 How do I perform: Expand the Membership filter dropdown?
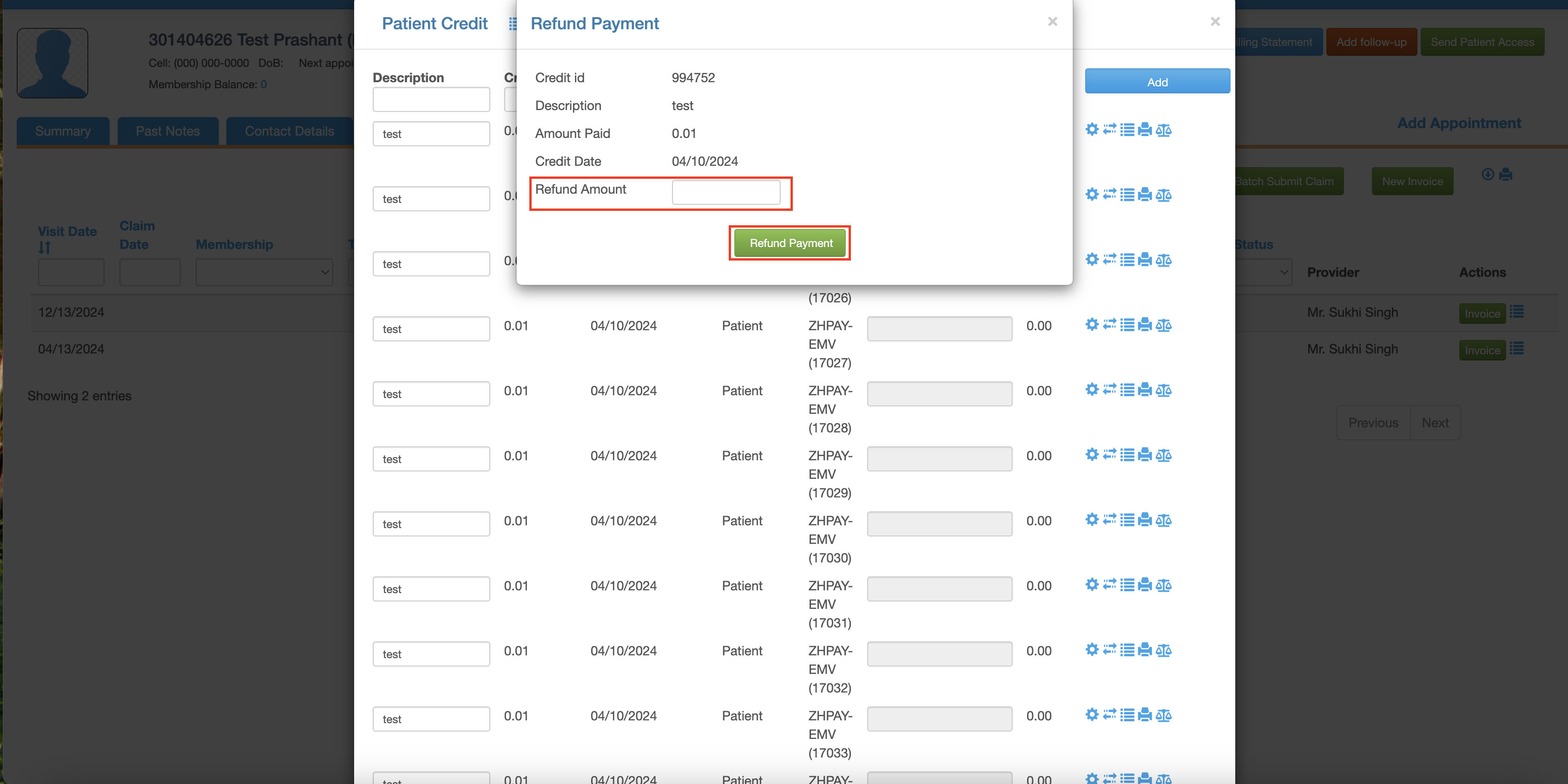(x=264, y=272)
